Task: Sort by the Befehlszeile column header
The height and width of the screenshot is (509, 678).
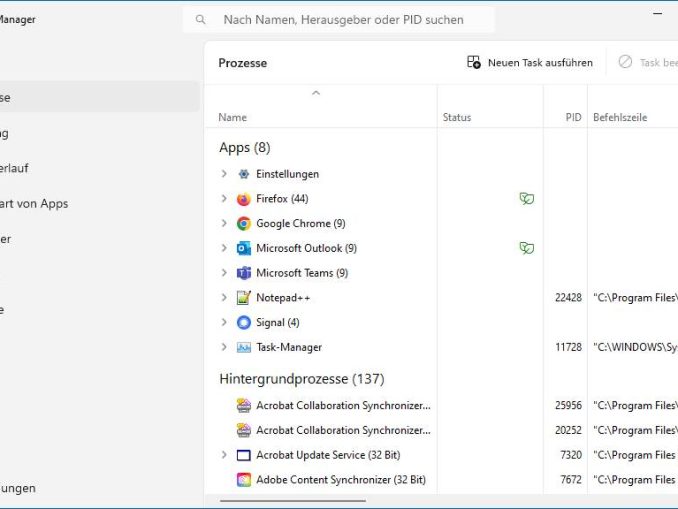Action: coord(620,117)
